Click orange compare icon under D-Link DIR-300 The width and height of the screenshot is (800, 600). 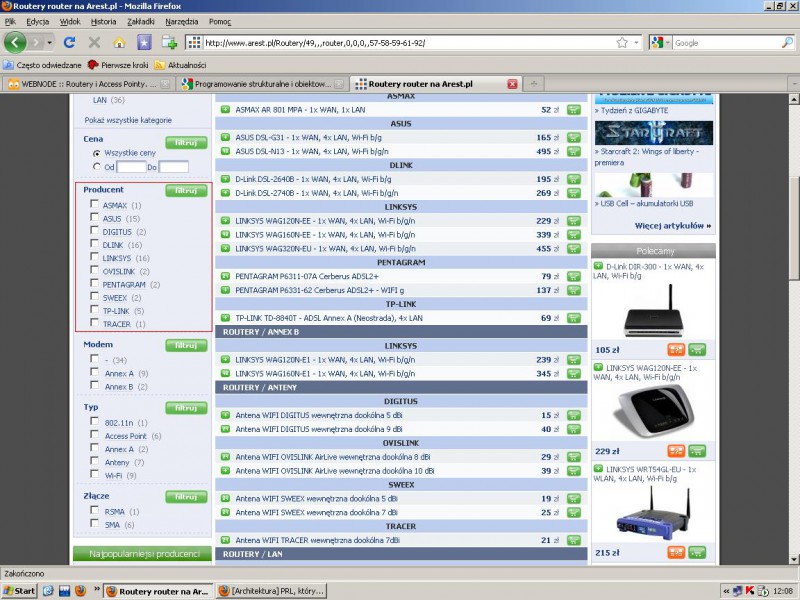(x=675, y=350)
